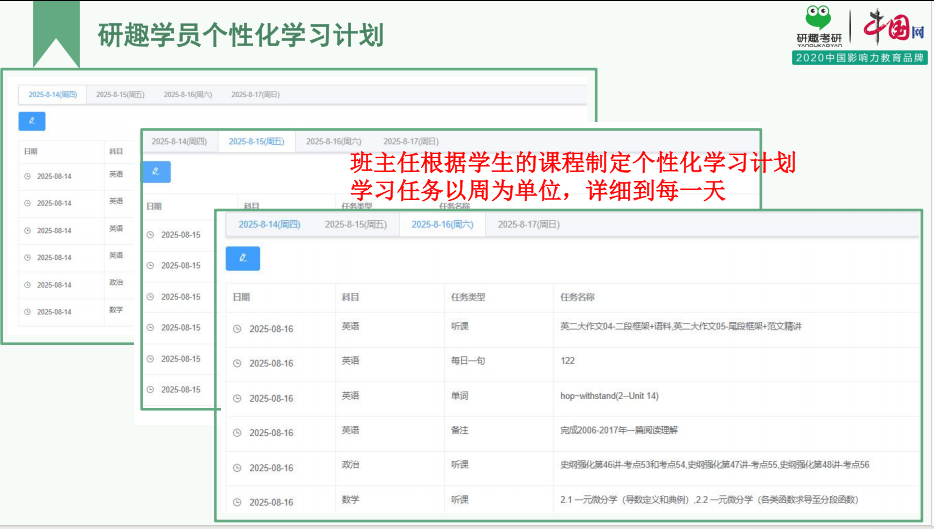
Task: Switch to the 2025-8-16(周六) tab in the back window
Action: coord(188,95)
